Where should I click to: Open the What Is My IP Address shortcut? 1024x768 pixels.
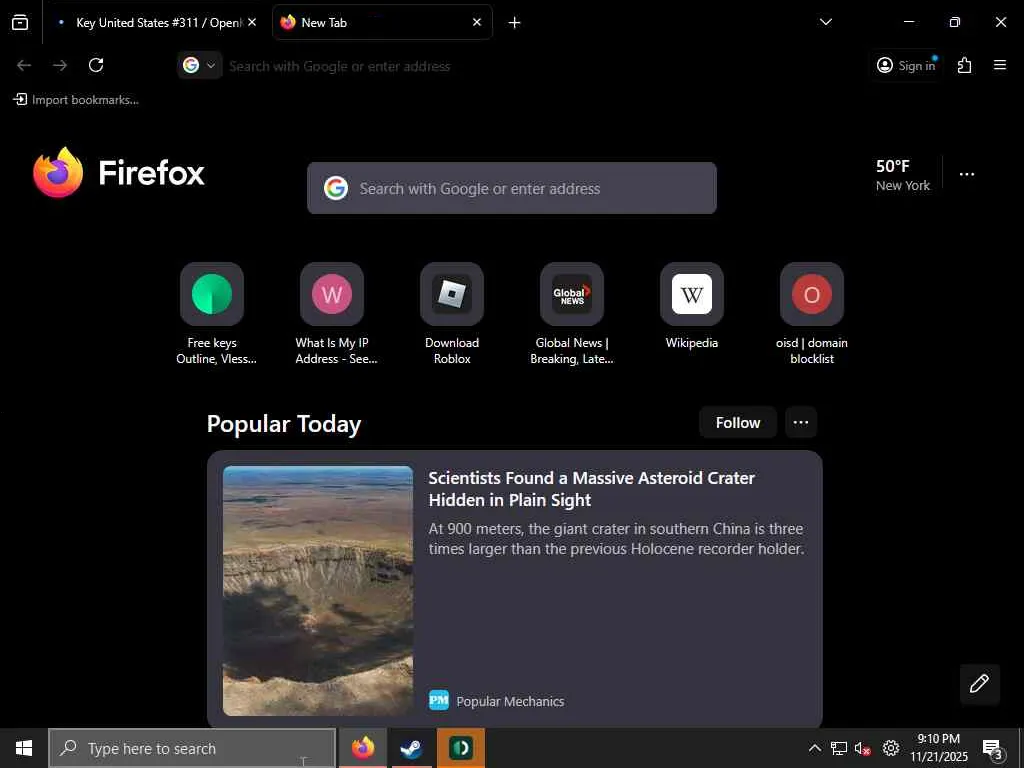(332, 313)
